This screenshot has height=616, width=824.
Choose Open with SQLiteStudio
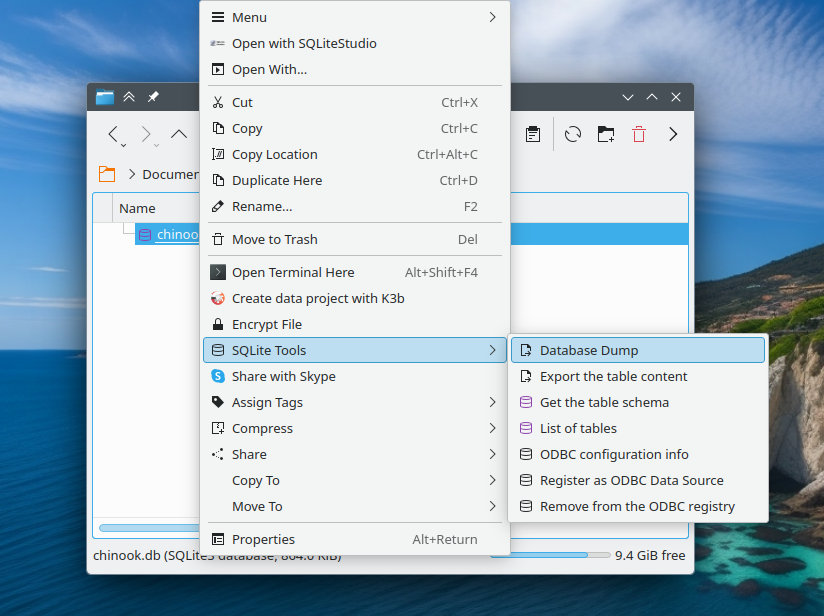click(355, 44)
